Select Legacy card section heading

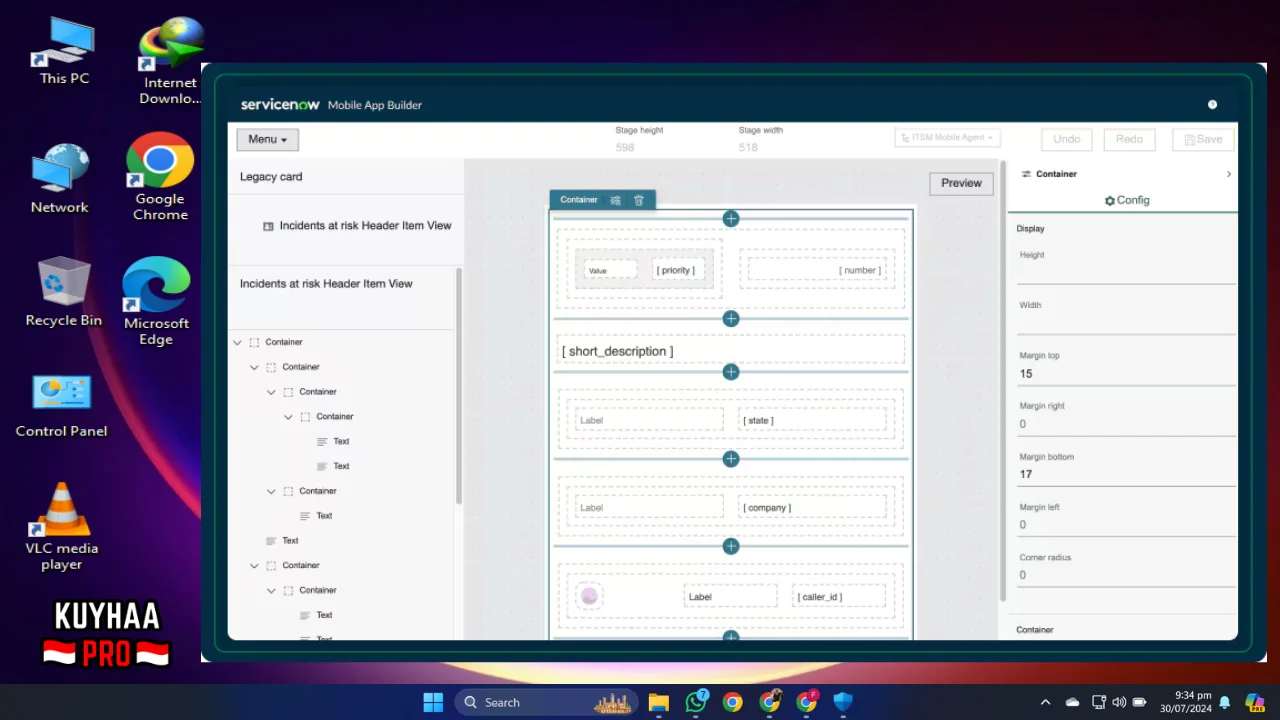271,177
